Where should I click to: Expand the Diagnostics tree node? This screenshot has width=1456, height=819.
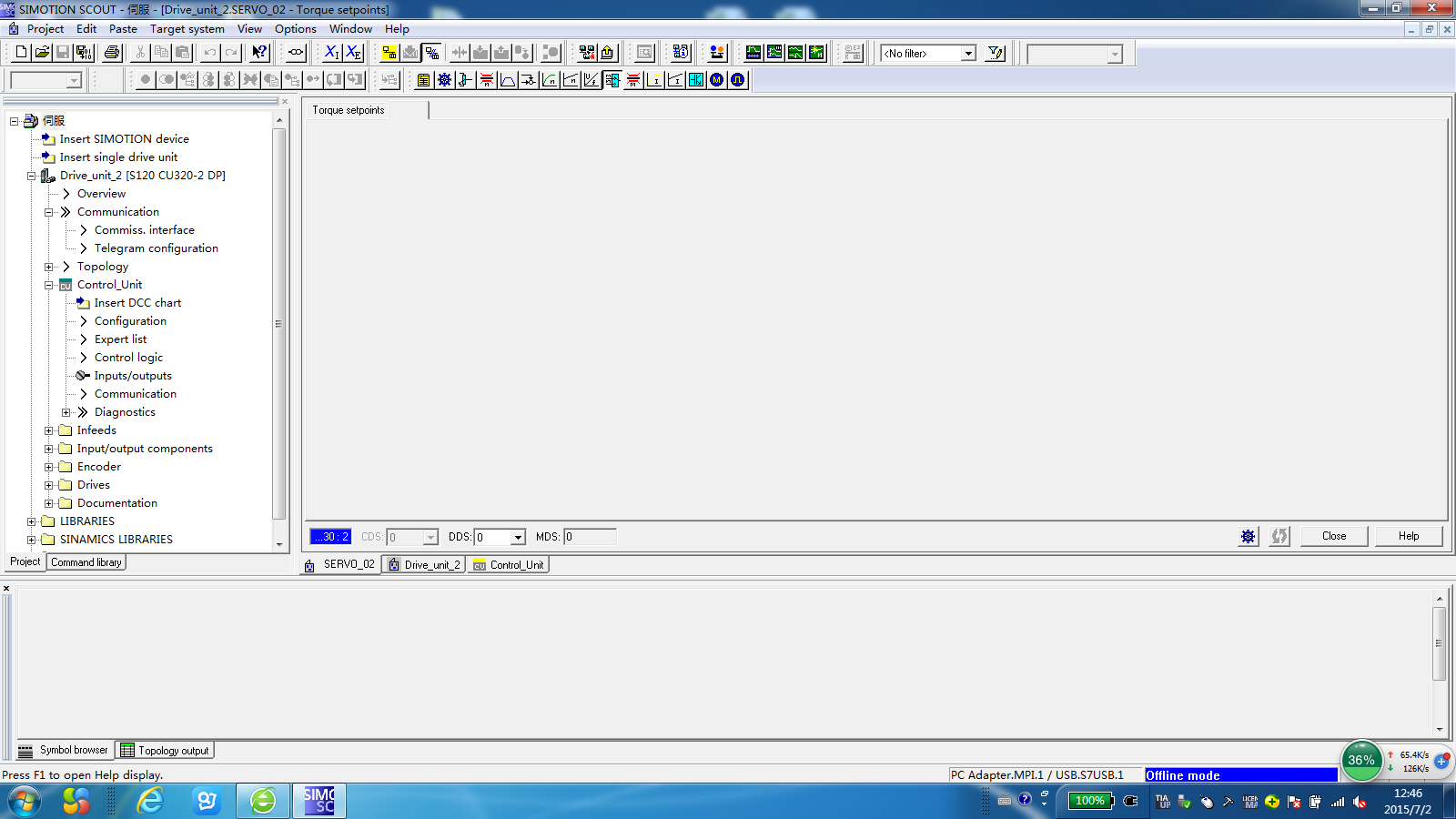[66, 412]
